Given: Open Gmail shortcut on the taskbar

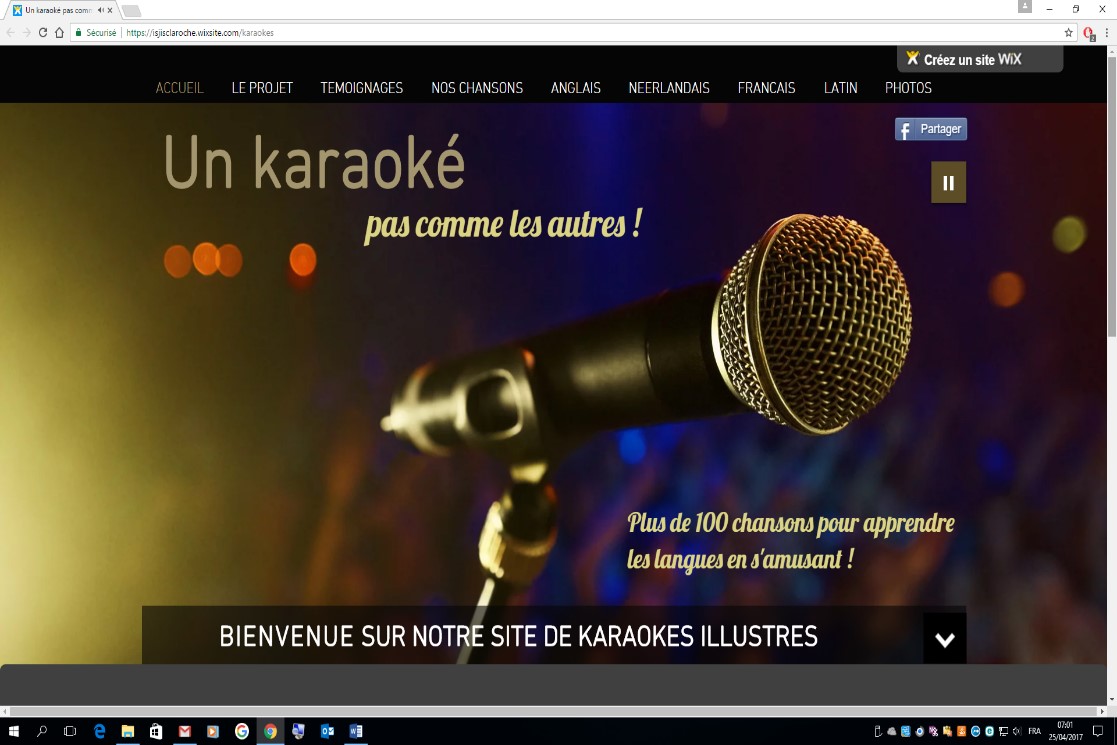Looking at the screenshot, I should pos(184,732).
